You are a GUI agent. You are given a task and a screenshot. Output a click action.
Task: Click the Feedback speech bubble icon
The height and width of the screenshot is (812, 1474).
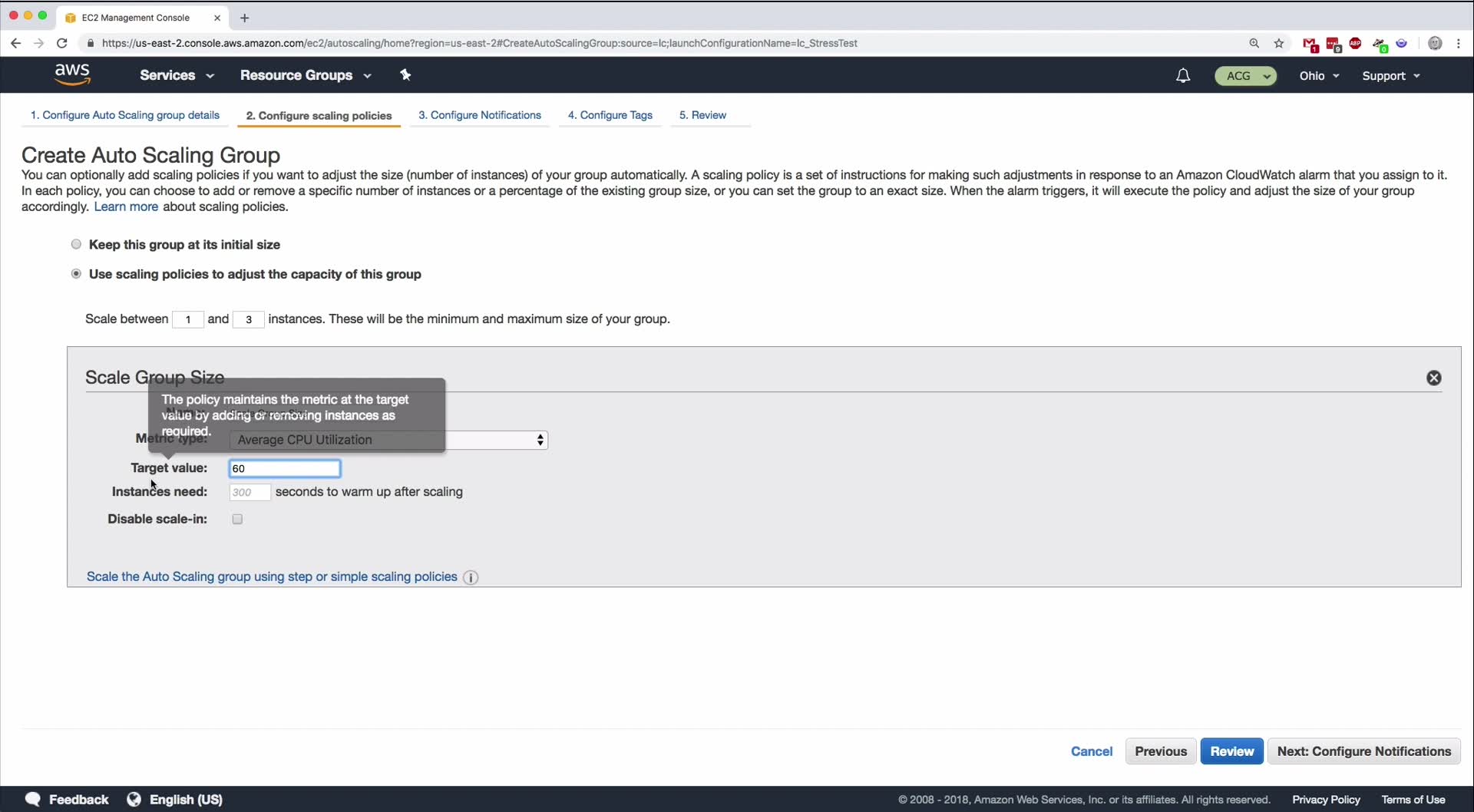(x=33, y=799)
